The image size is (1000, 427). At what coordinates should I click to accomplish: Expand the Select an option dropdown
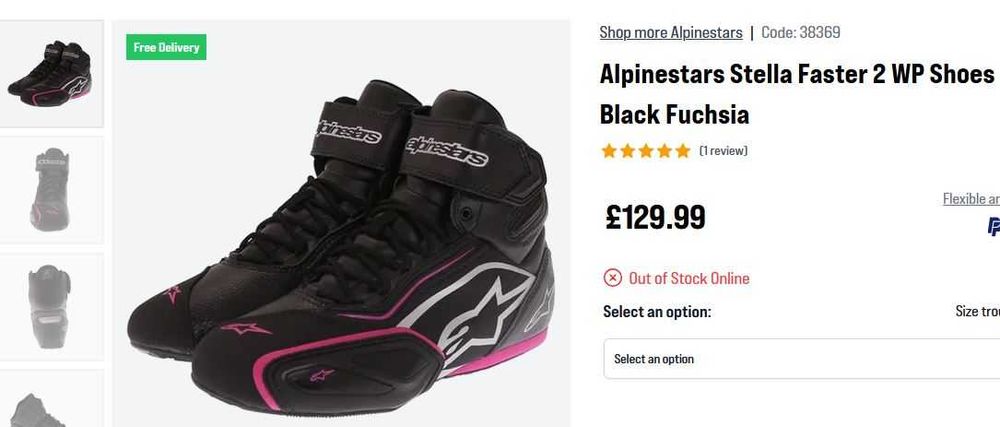(x=800, y=359)
